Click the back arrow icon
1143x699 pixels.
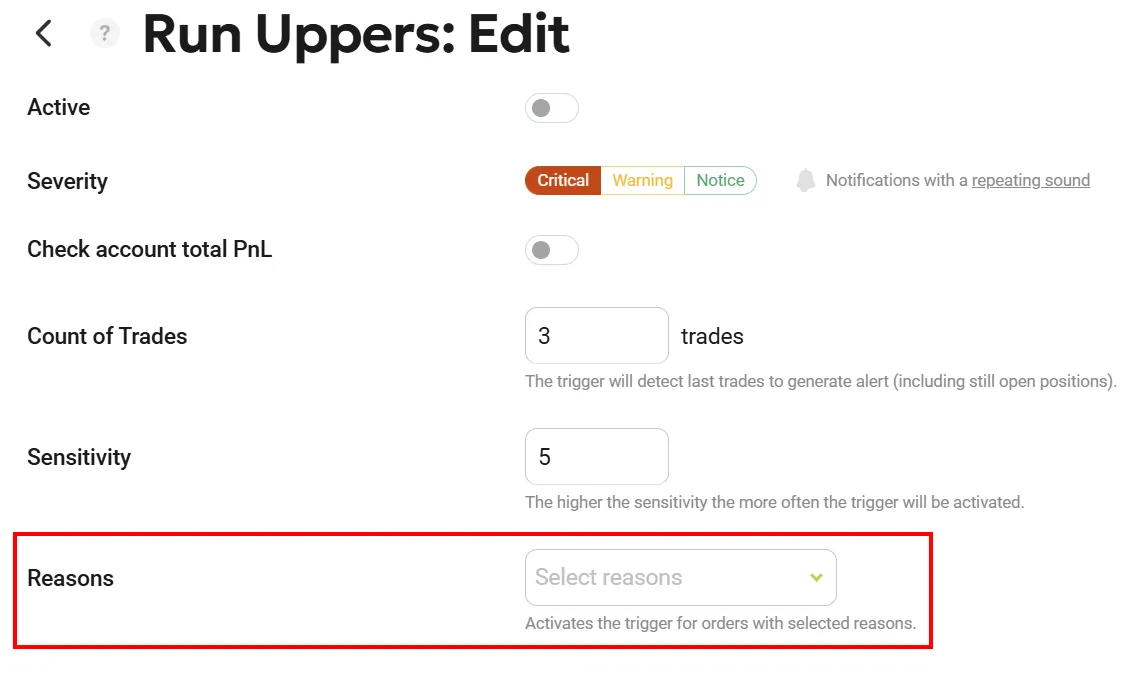(43, 33)
